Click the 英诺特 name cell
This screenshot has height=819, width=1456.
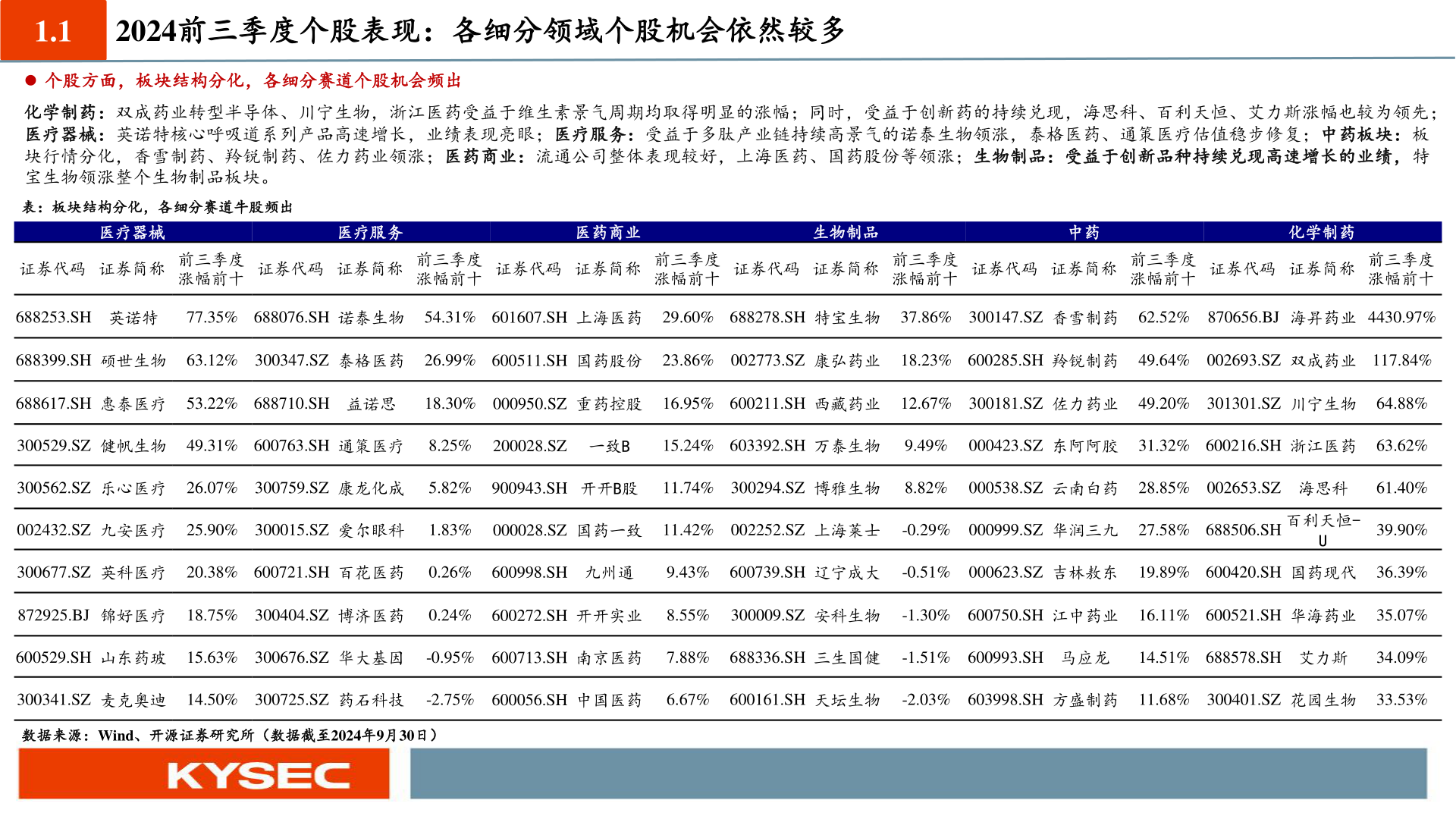(x=133, y=318)
